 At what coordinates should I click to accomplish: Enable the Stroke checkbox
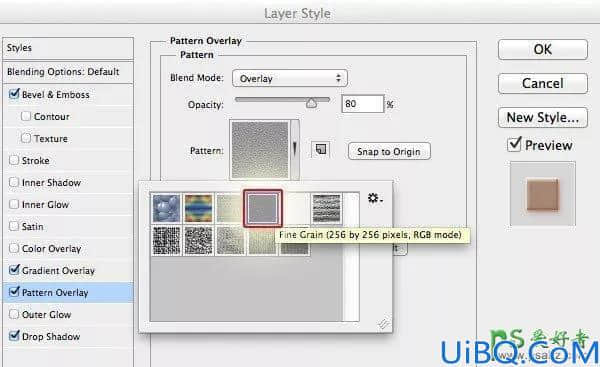pyautogui.click(x=14, y=160)
